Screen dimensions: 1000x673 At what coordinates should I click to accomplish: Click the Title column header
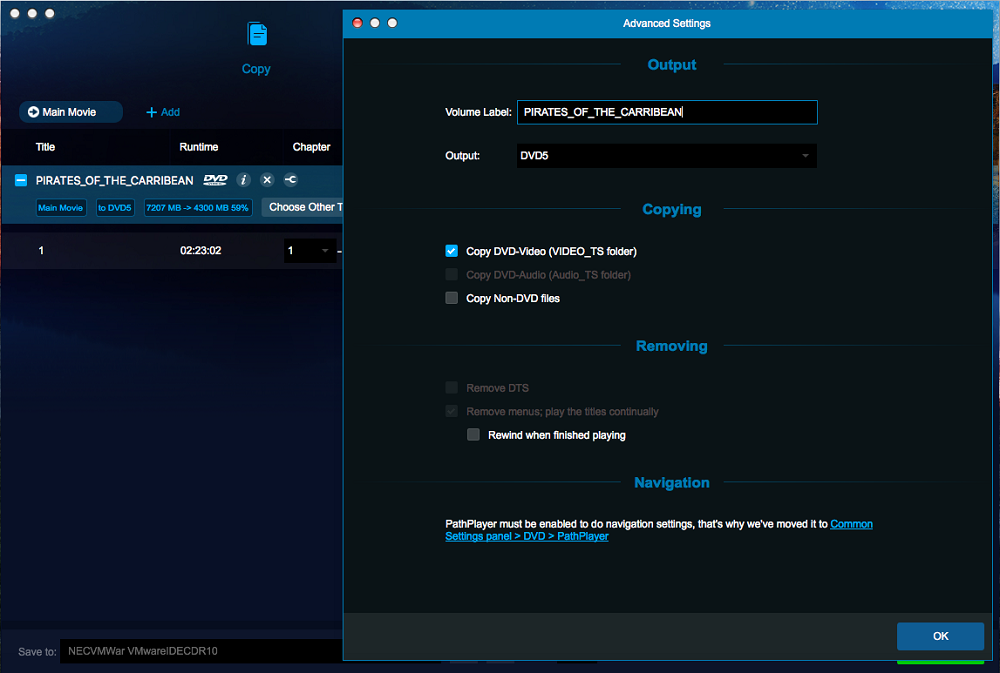(45, 147)
